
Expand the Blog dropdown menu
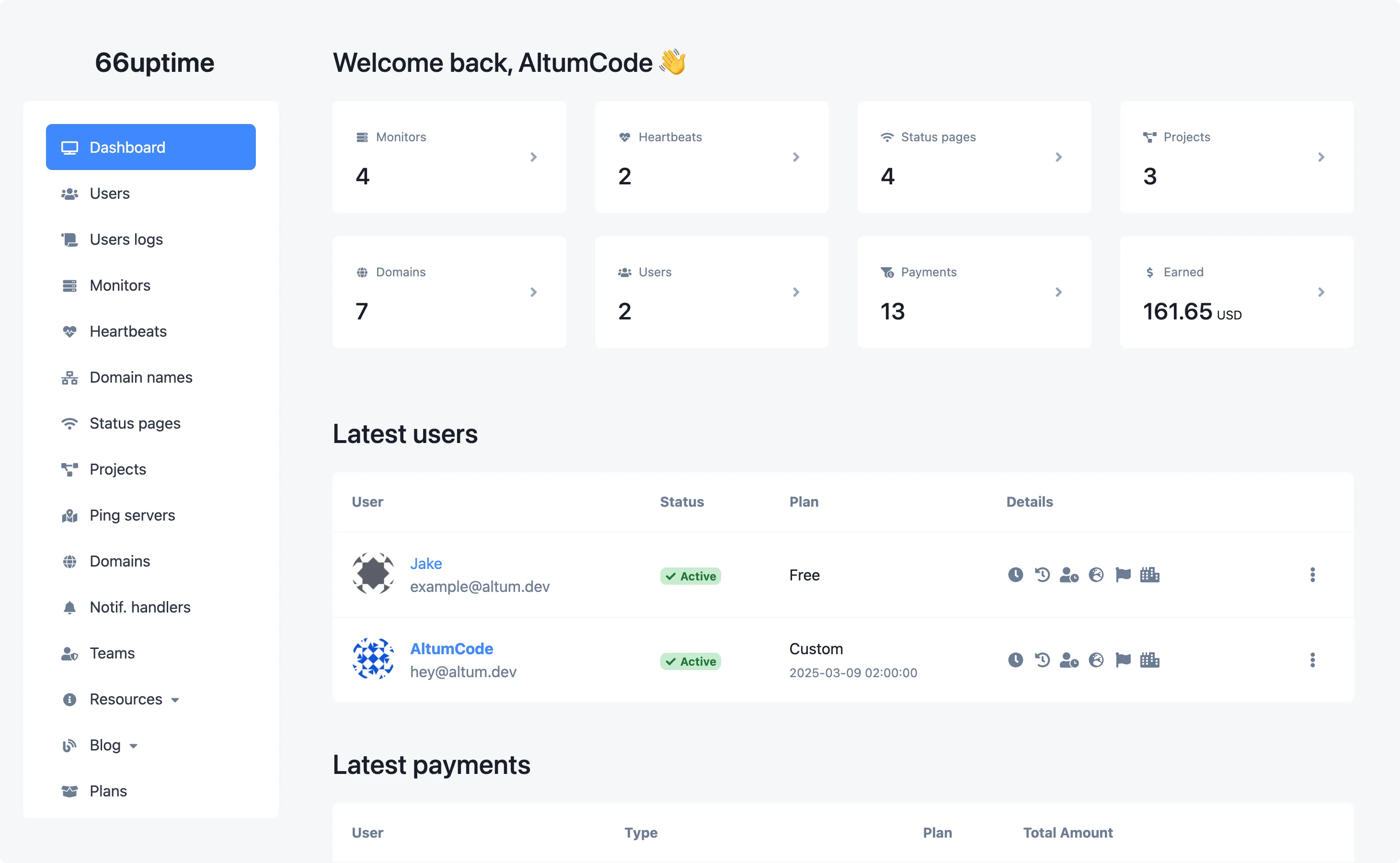pos(113,745)
